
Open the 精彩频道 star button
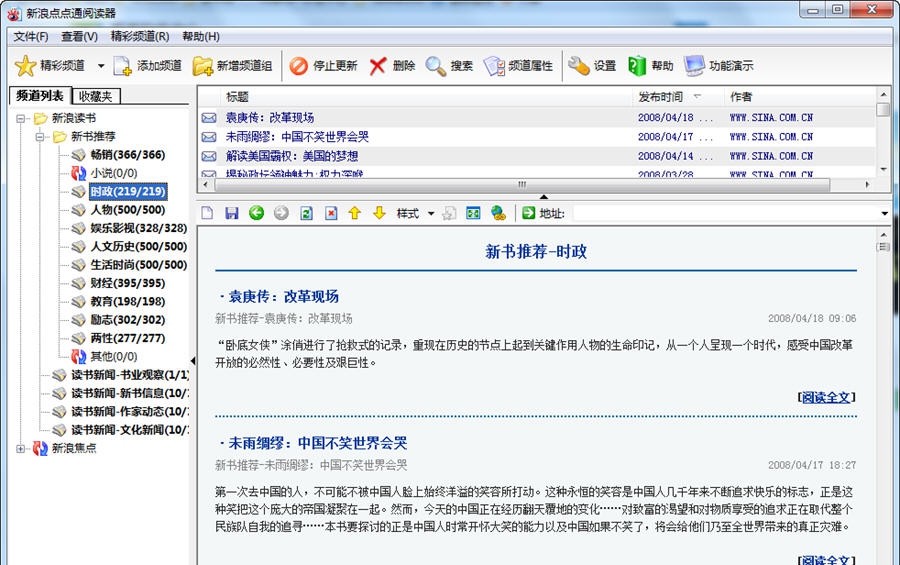(x=49, y=66)
